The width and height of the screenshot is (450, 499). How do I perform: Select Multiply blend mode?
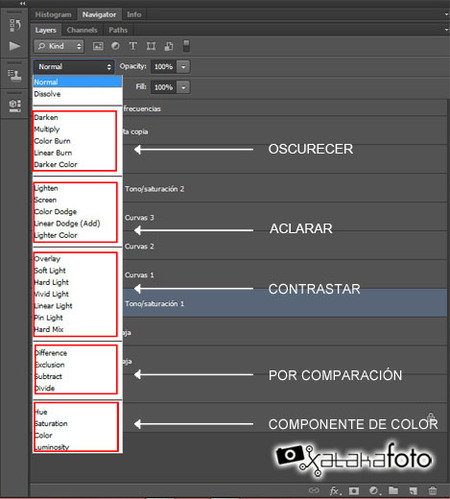point(47,129)
